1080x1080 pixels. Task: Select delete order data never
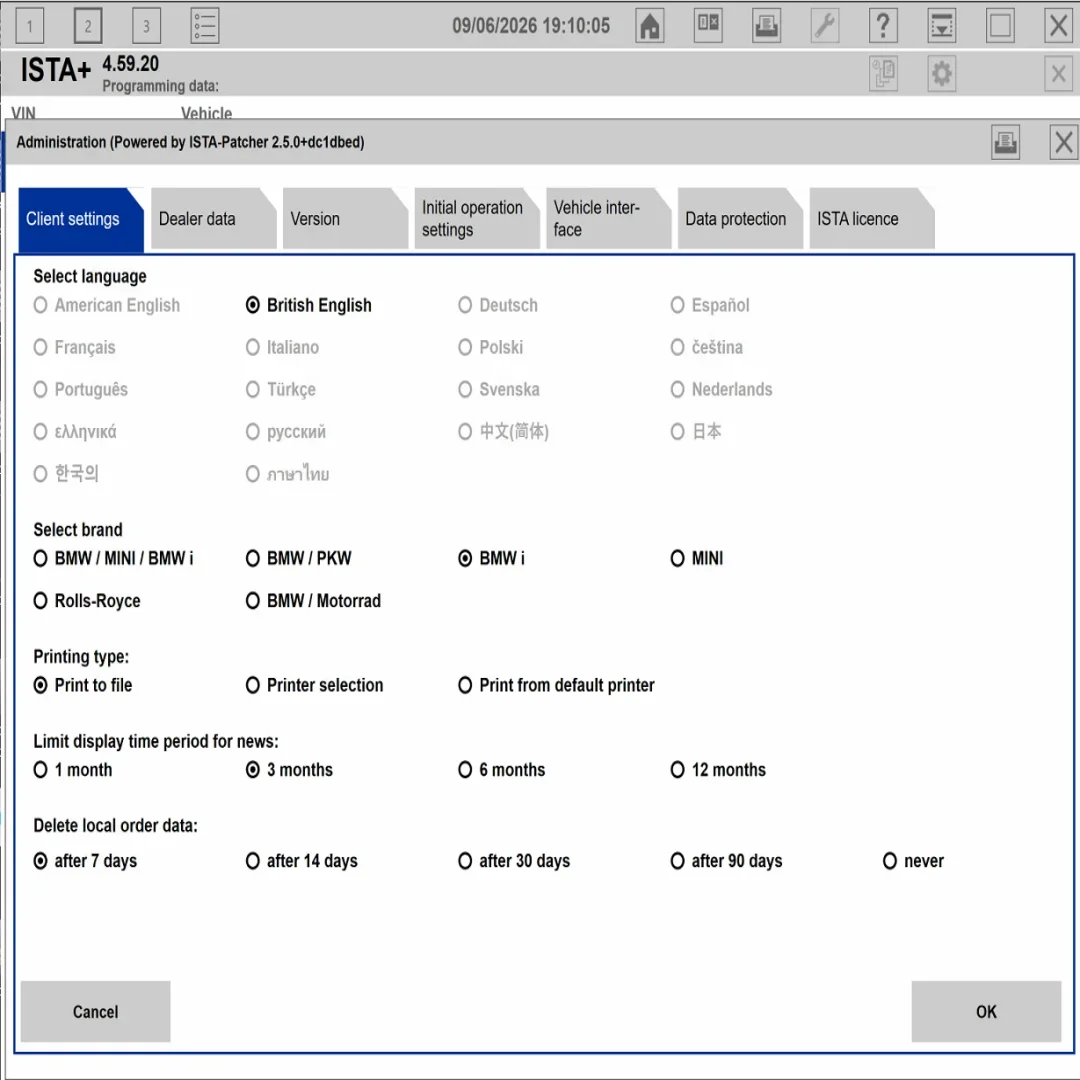(913, 861)
